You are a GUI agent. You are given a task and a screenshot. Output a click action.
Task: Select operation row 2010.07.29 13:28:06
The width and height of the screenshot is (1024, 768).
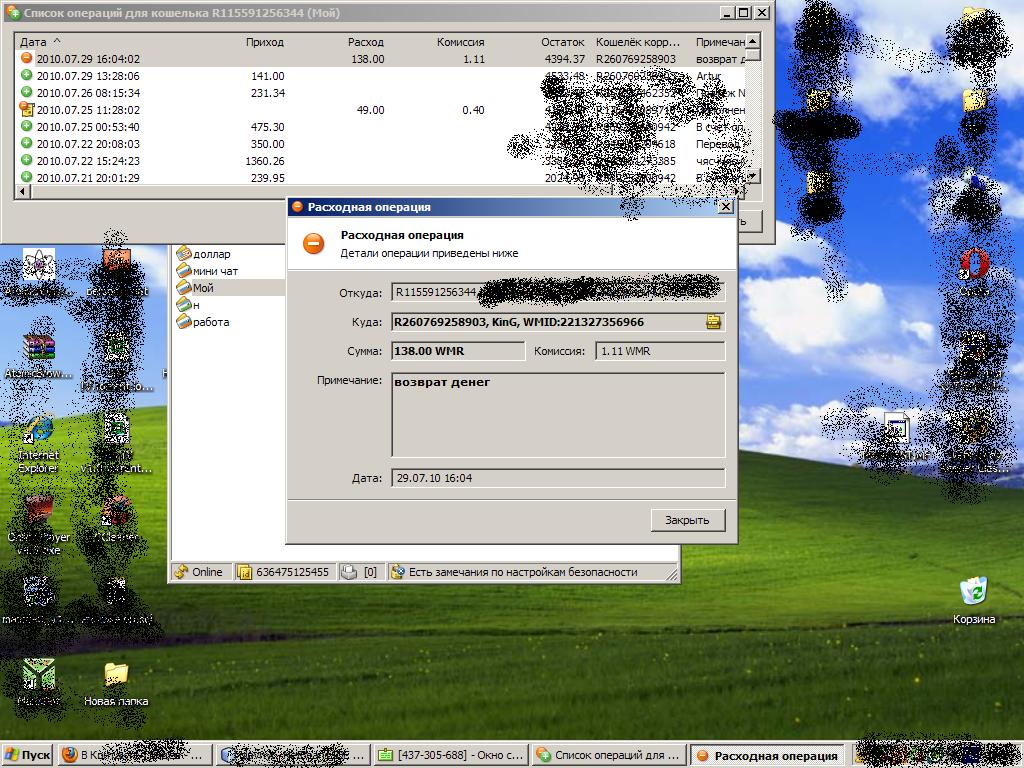coord(380,76)
